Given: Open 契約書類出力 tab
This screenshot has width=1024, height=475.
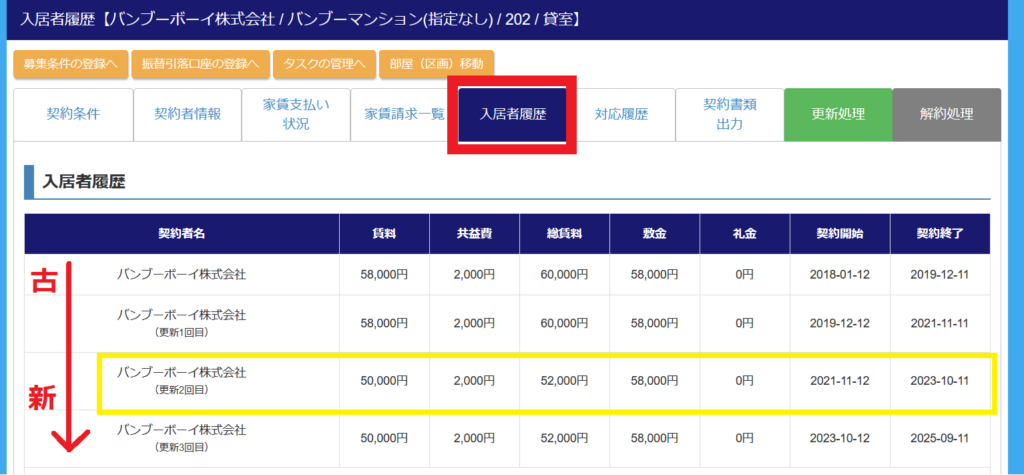Looking at the screenshot, I should [x=729, y=114].
